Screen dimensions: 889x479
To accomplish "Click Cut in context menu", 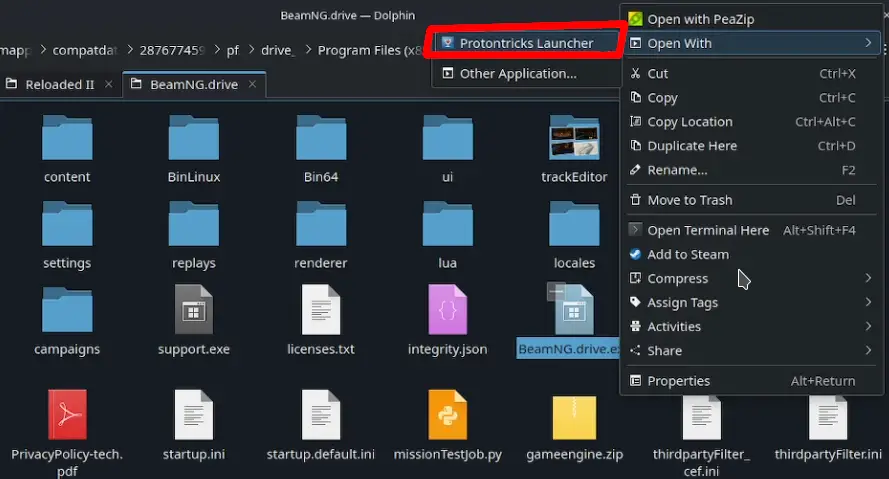I will click(x=754, y=74).
